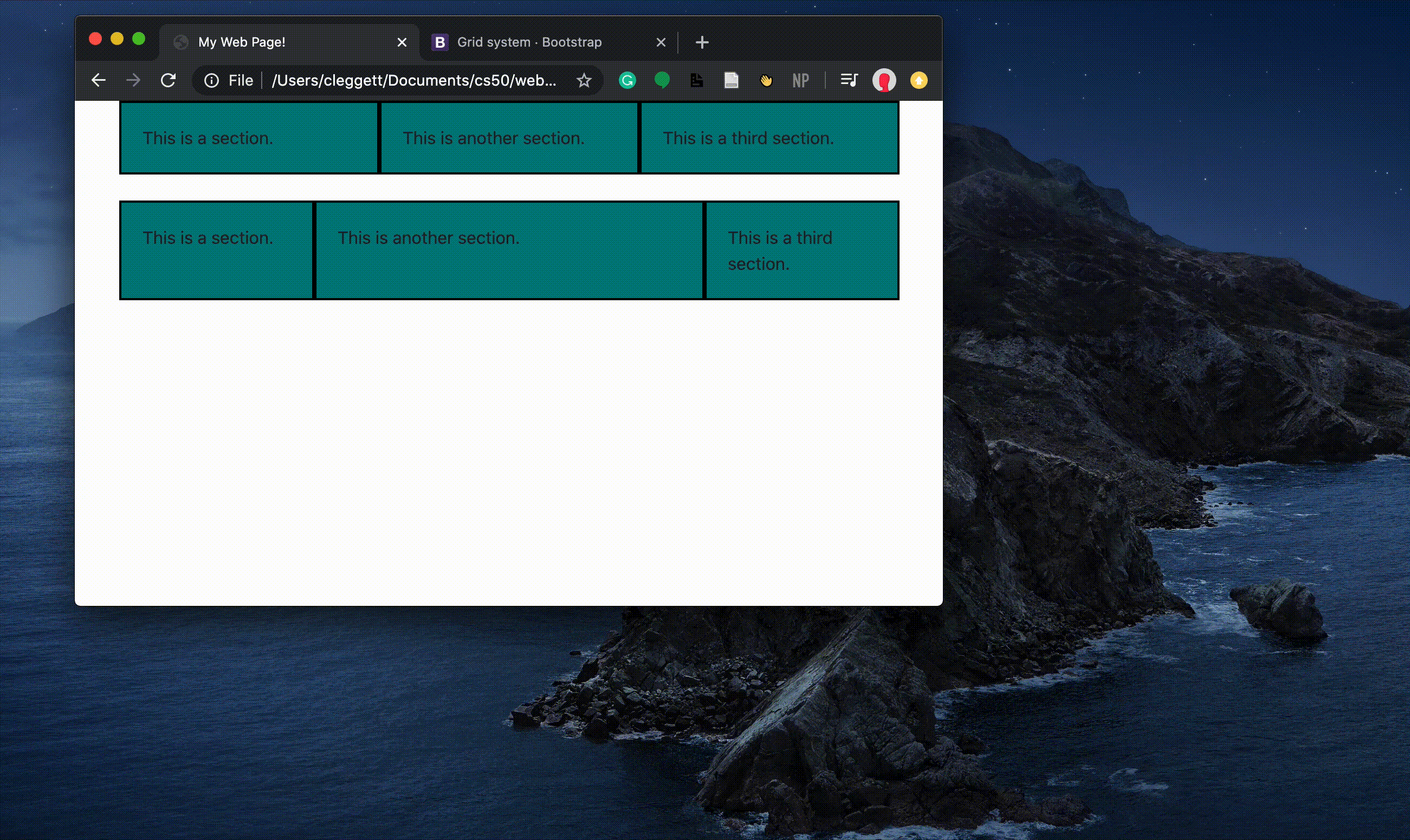Click the top-row "This is a third section." box

(x=769, y=138)
